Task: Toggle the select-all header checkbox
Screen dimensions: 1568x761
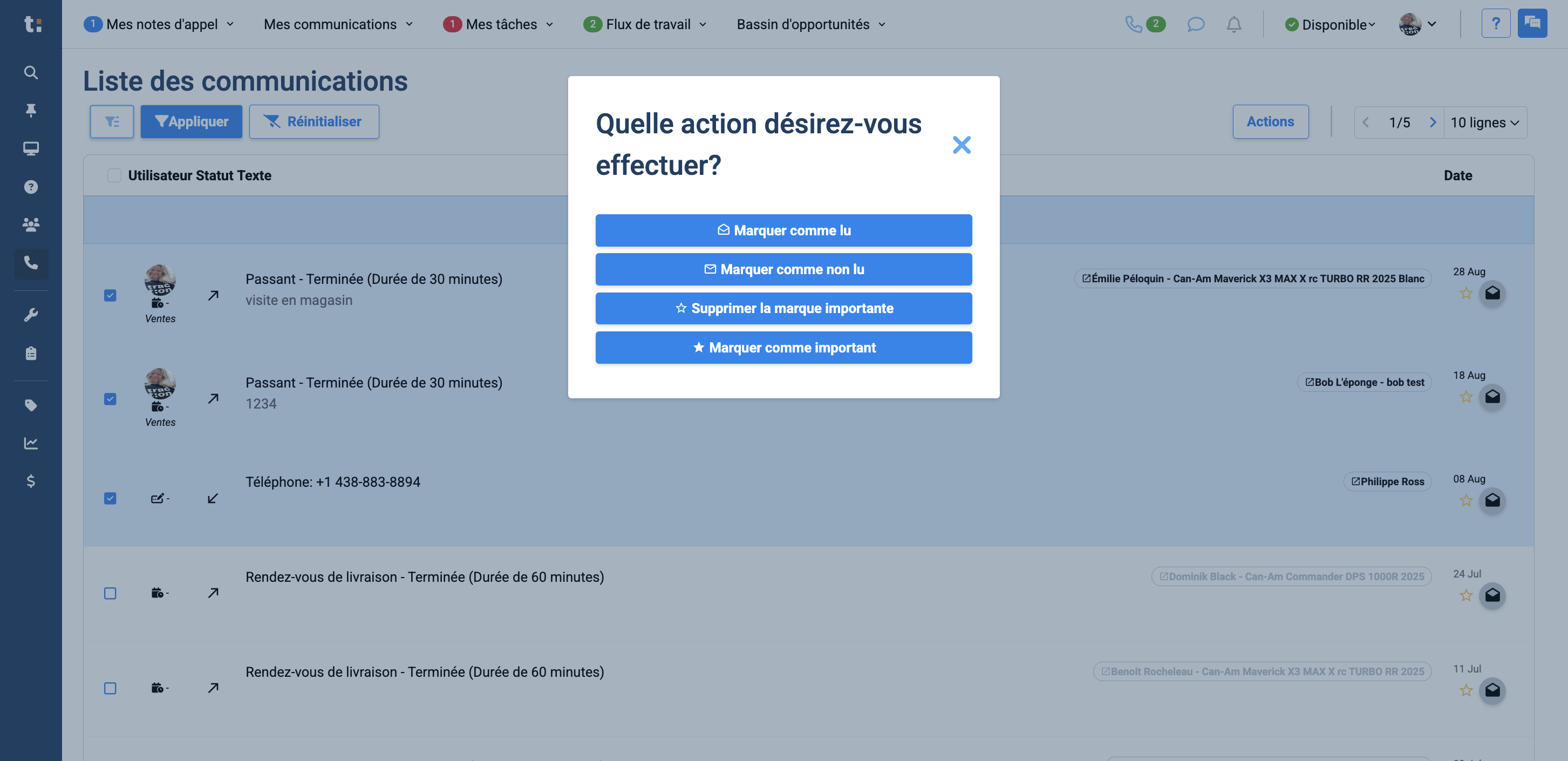Action: point(114,175)
